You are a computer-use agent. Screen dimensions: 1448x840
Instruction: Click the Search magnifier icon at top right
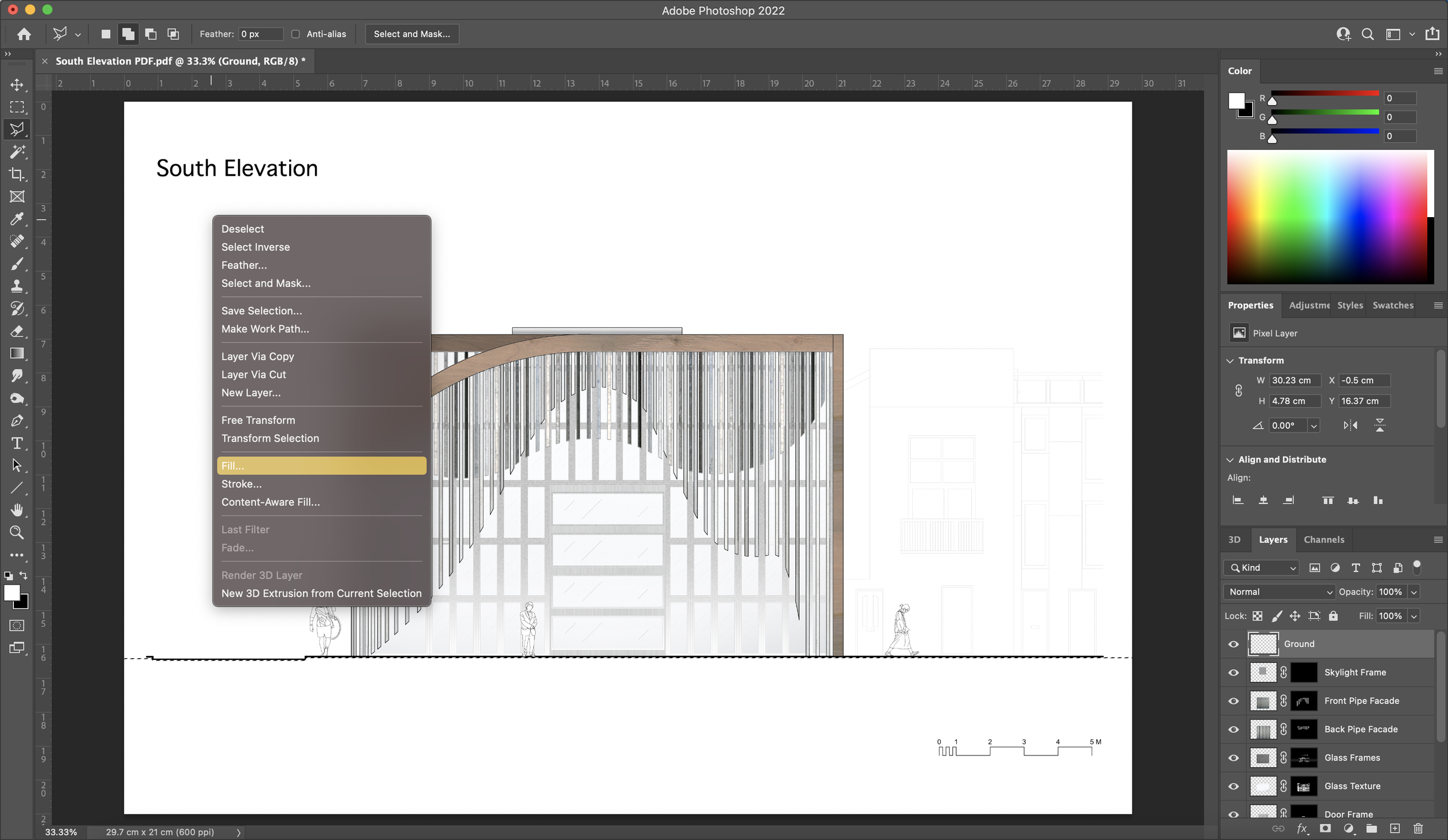[1367, 34]
